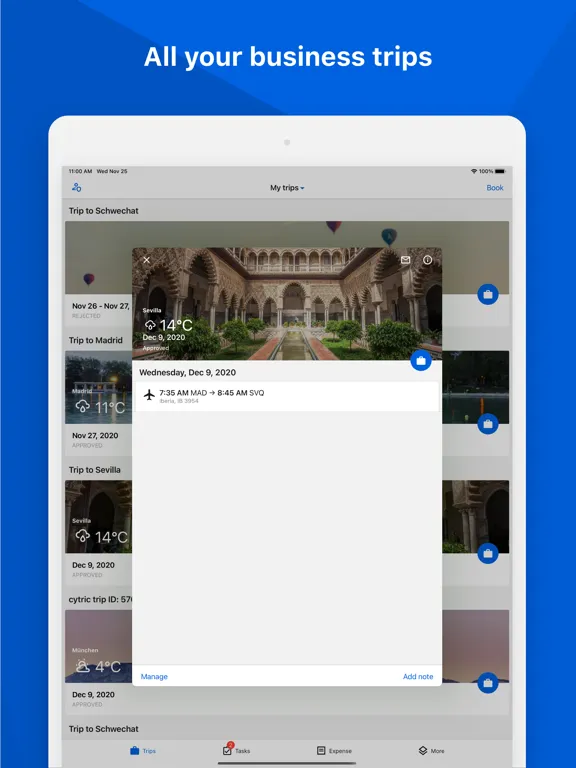Open the More tab

click(x=431, y=750)
